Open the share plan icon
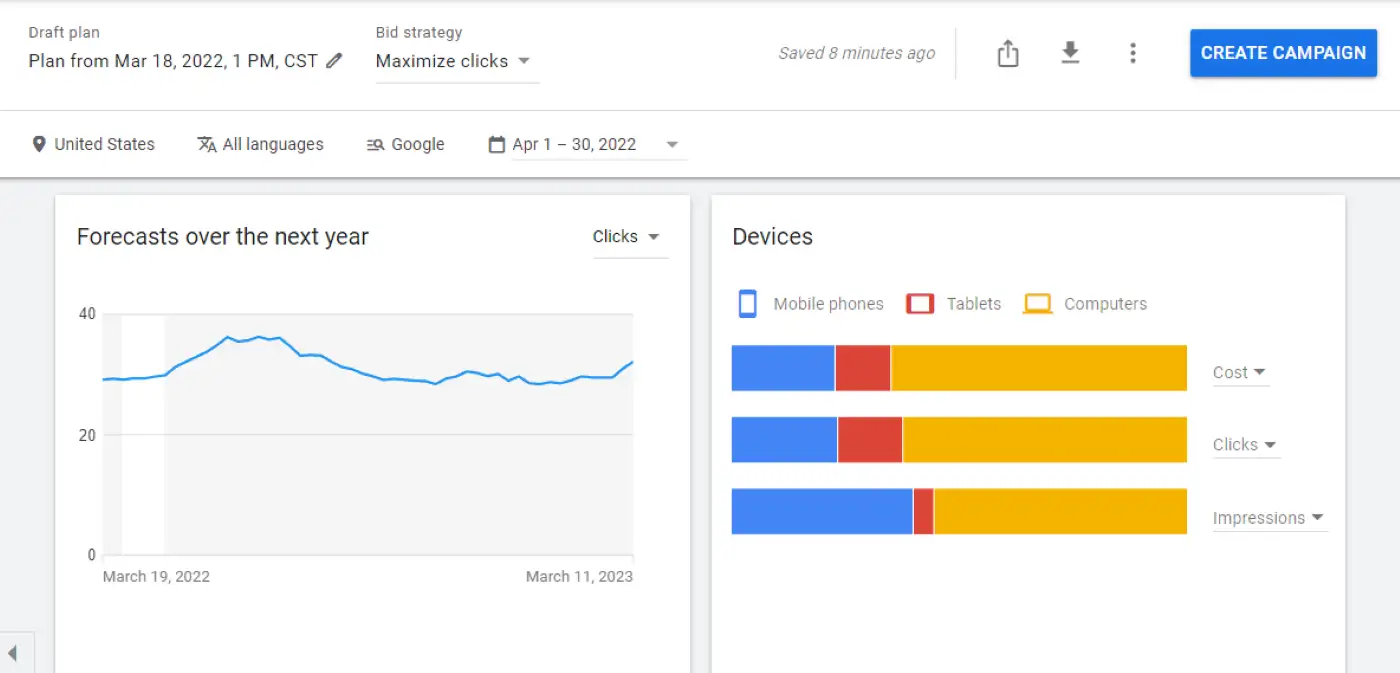Screen dimensions: 1400x673 click(x=1008, y=53)
